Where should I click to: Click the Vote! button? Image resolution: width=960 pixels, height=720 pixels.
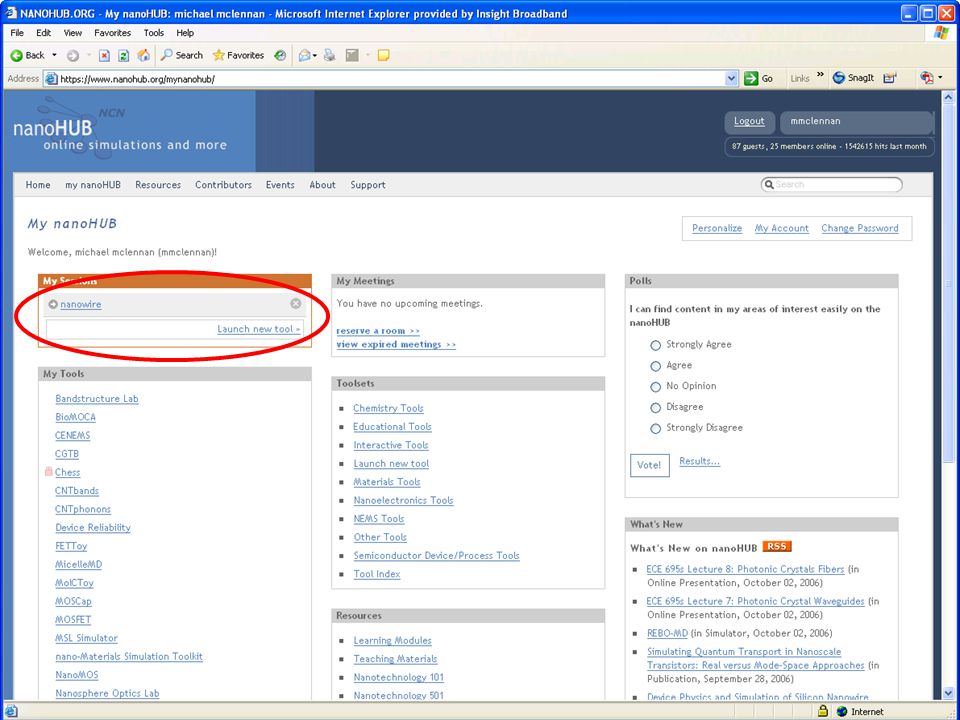pos(650,465)
